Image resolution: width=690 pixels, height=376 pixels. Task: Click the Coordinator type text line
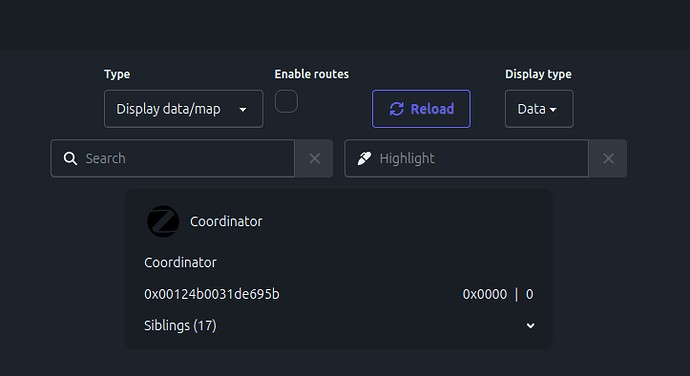click(180, 262)
